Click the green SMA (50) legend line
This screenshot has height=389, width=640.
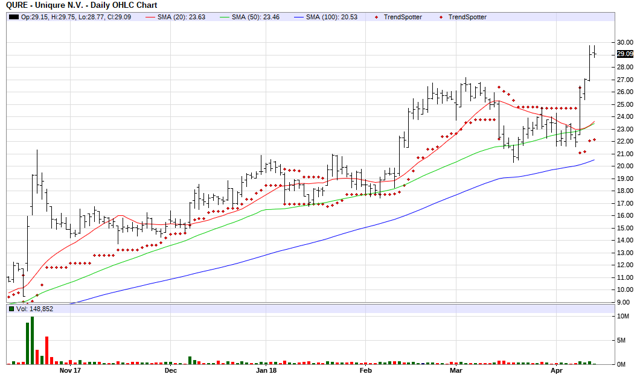pyautogui.click(x=224, y=17)
